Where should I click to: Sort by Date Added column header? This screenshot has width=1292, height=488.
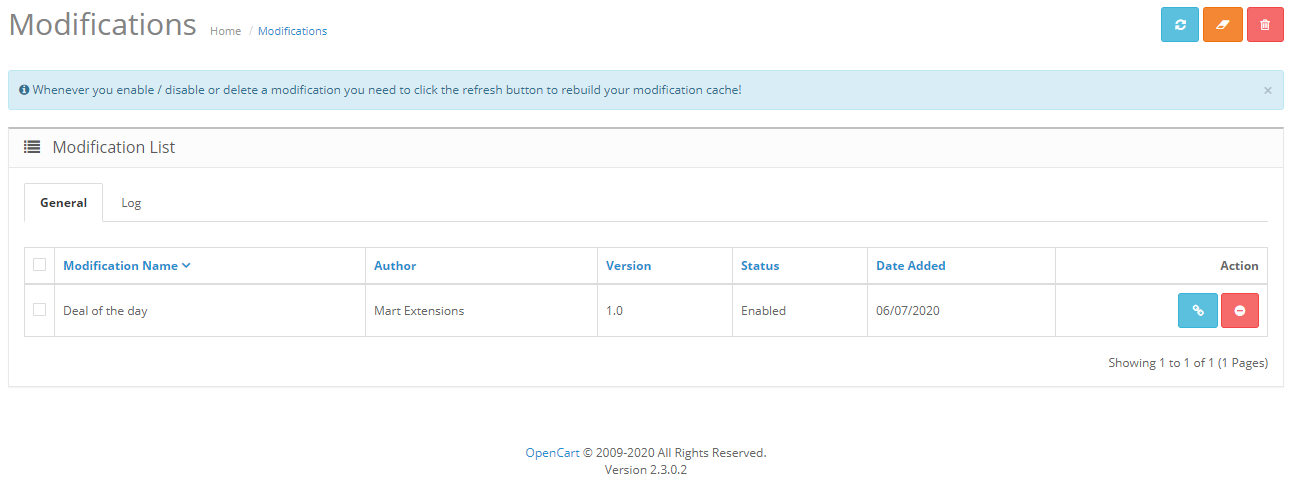tap(911, 266)
